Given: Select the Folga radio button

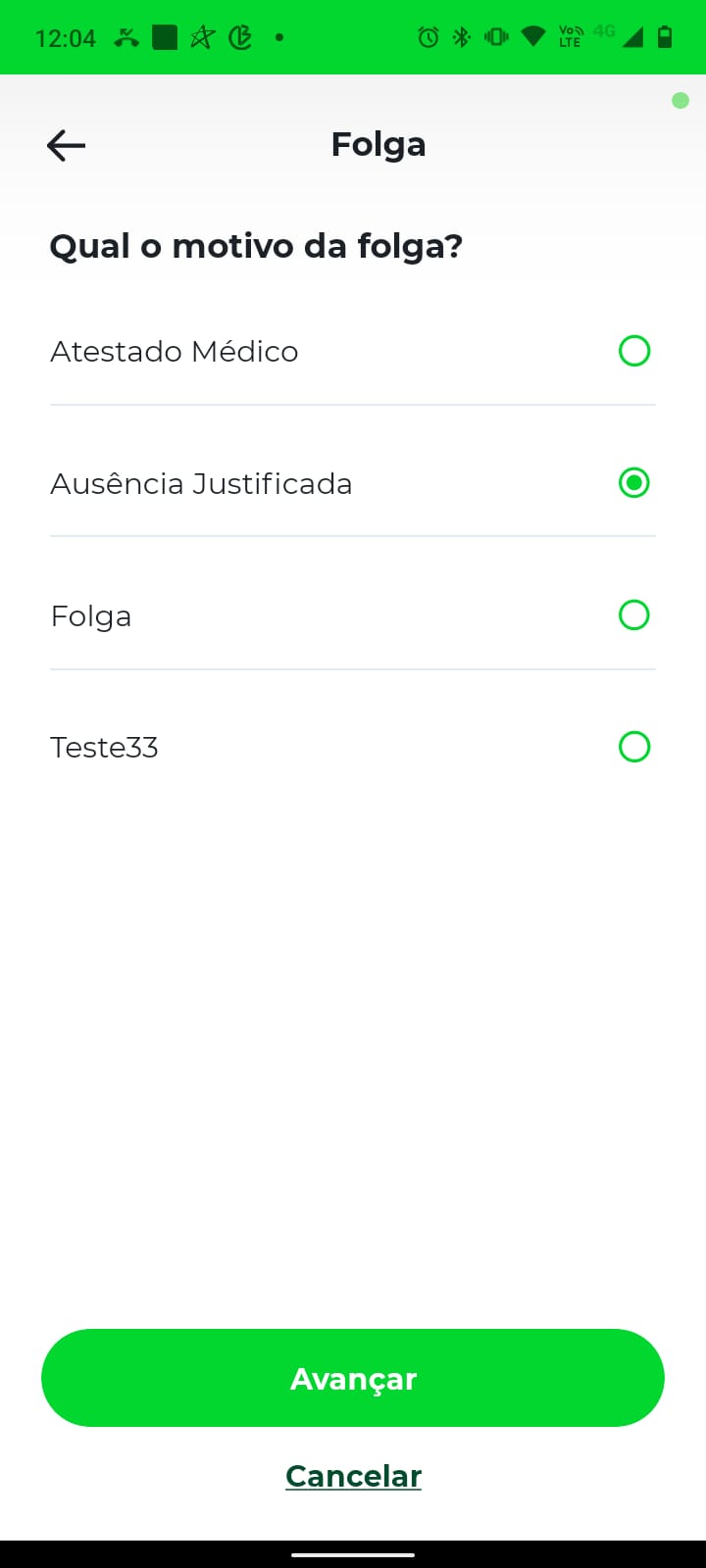Looking at the screenshot, I should 634,615.
